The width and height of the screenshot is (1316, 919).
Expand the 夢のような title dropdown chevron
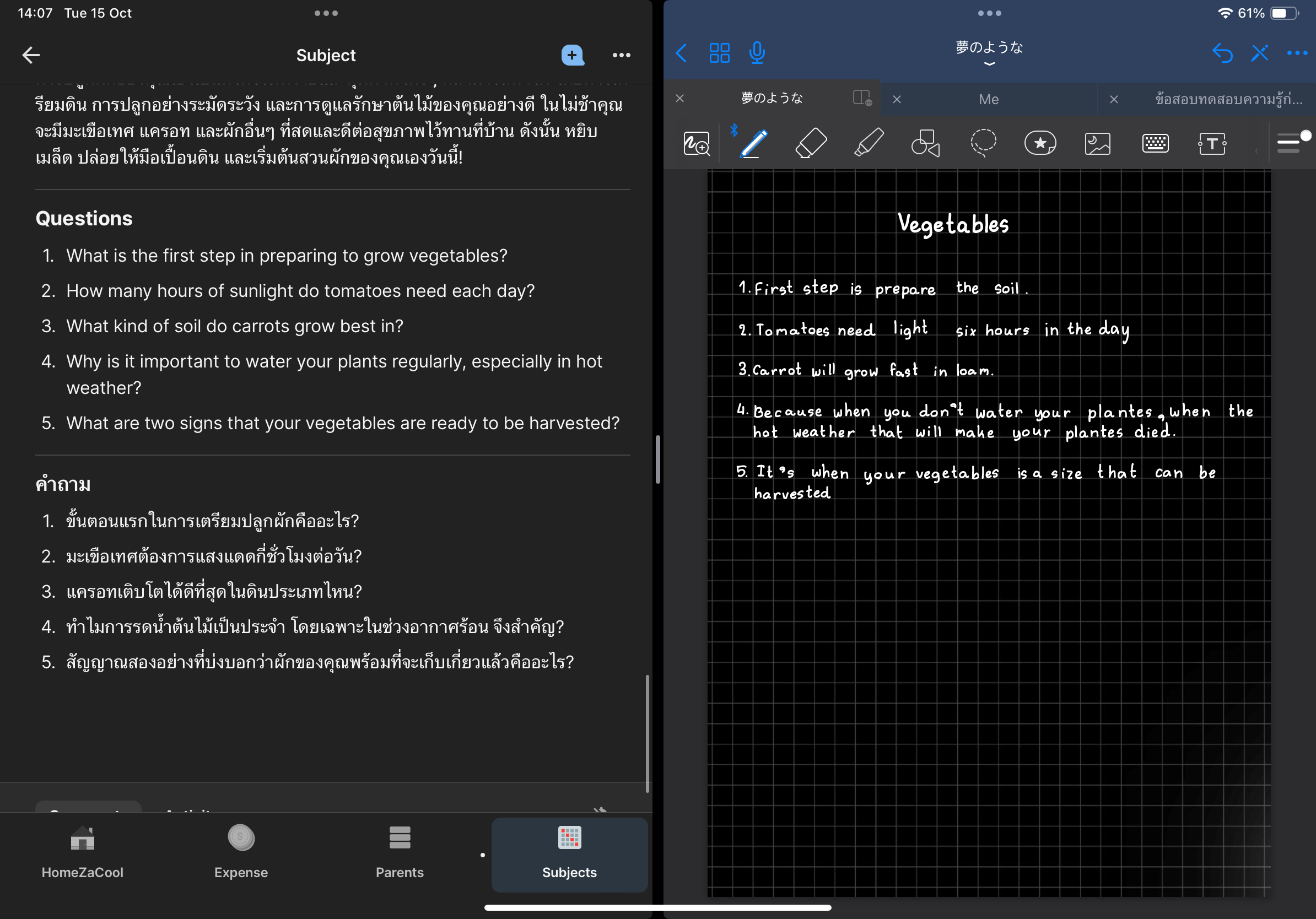click(x=989, y=64)
